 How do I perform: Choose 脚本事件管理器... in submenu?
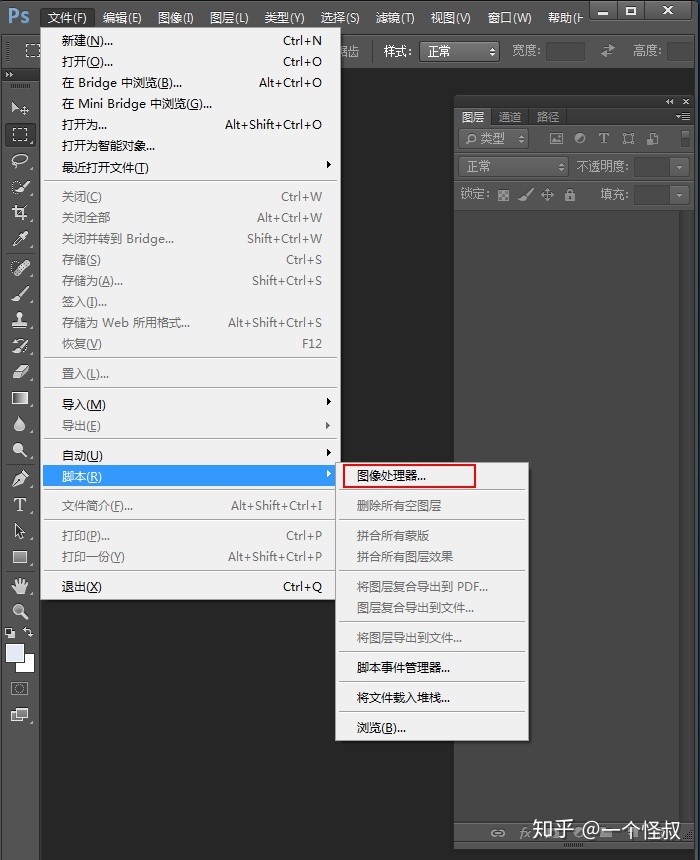(x=432, y=667)
